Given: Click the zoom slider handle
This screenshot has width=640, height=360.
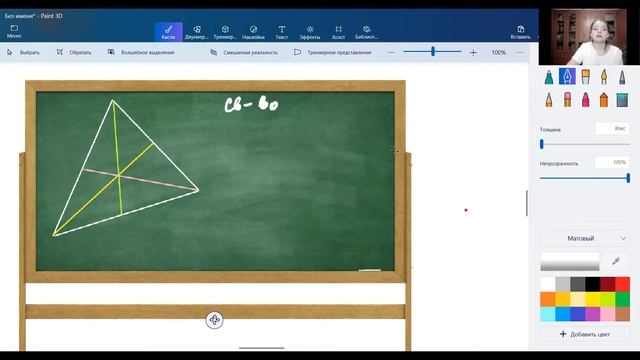Looking at the screenshot, I should [433, 51].
